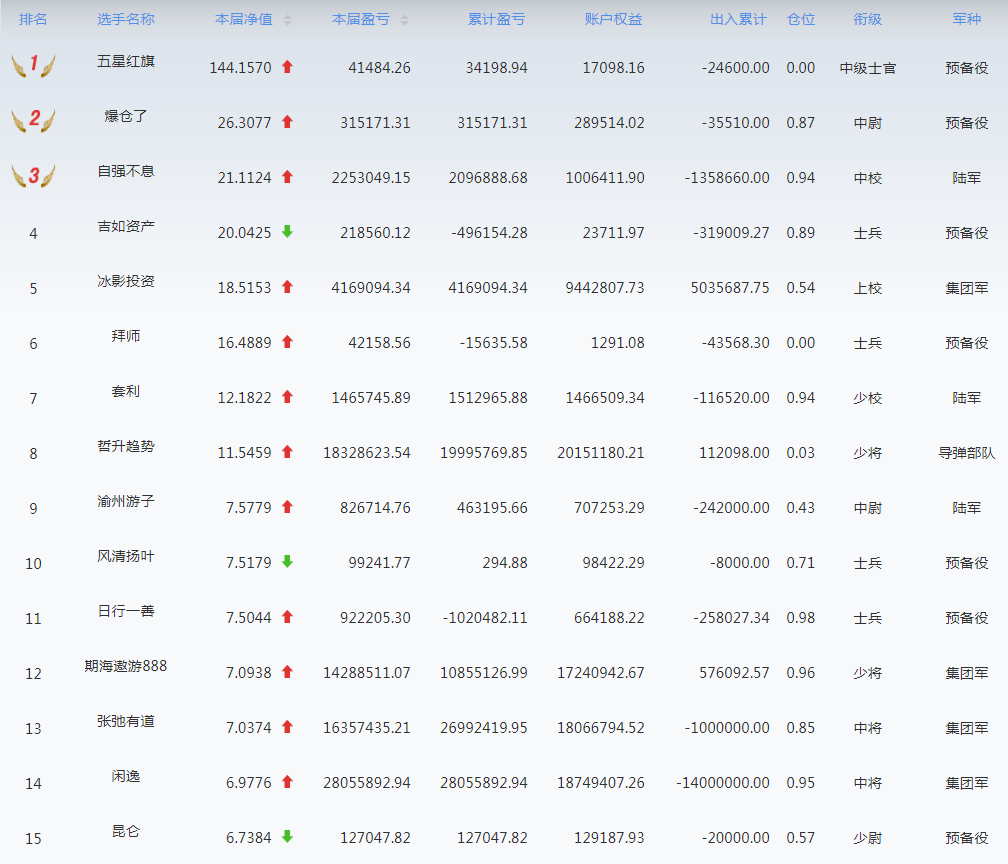Click the rank 2 laurel badge

33,120
